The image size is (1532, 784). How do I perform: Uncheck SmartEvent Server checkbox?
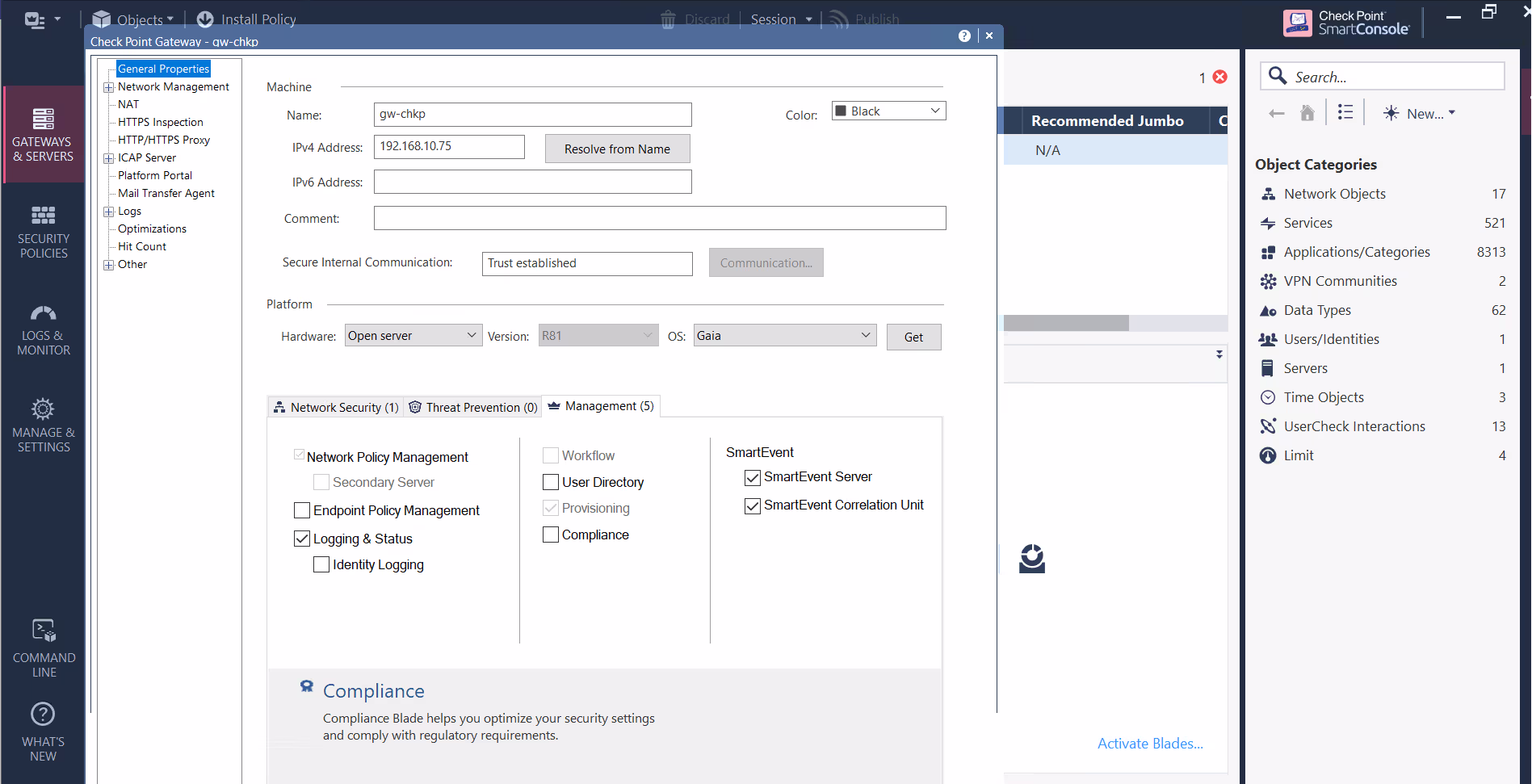pyautogui.click(x=753, y=477)
